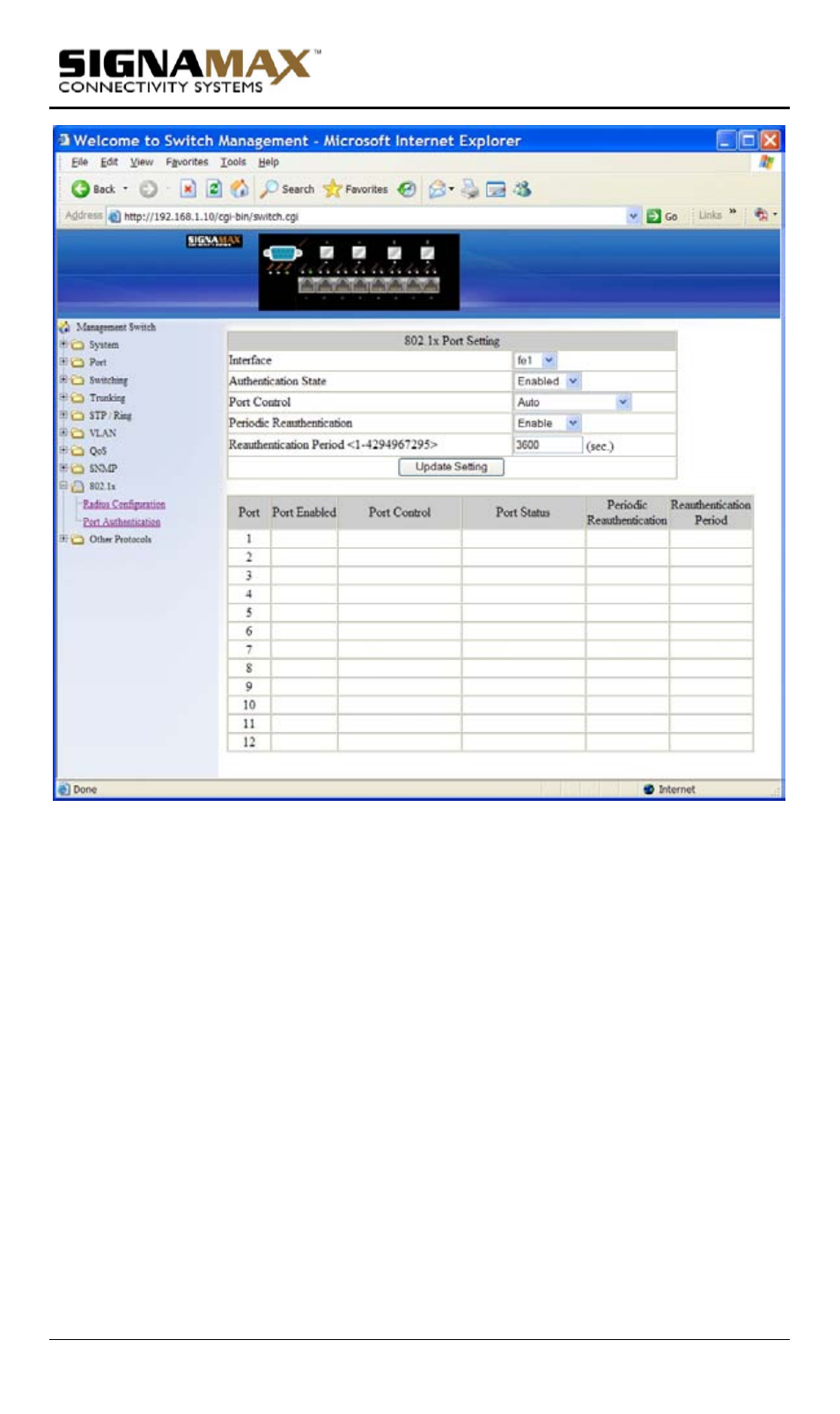
Task: Expand the VLAN folder tree node
Action: tap(63, 433)
